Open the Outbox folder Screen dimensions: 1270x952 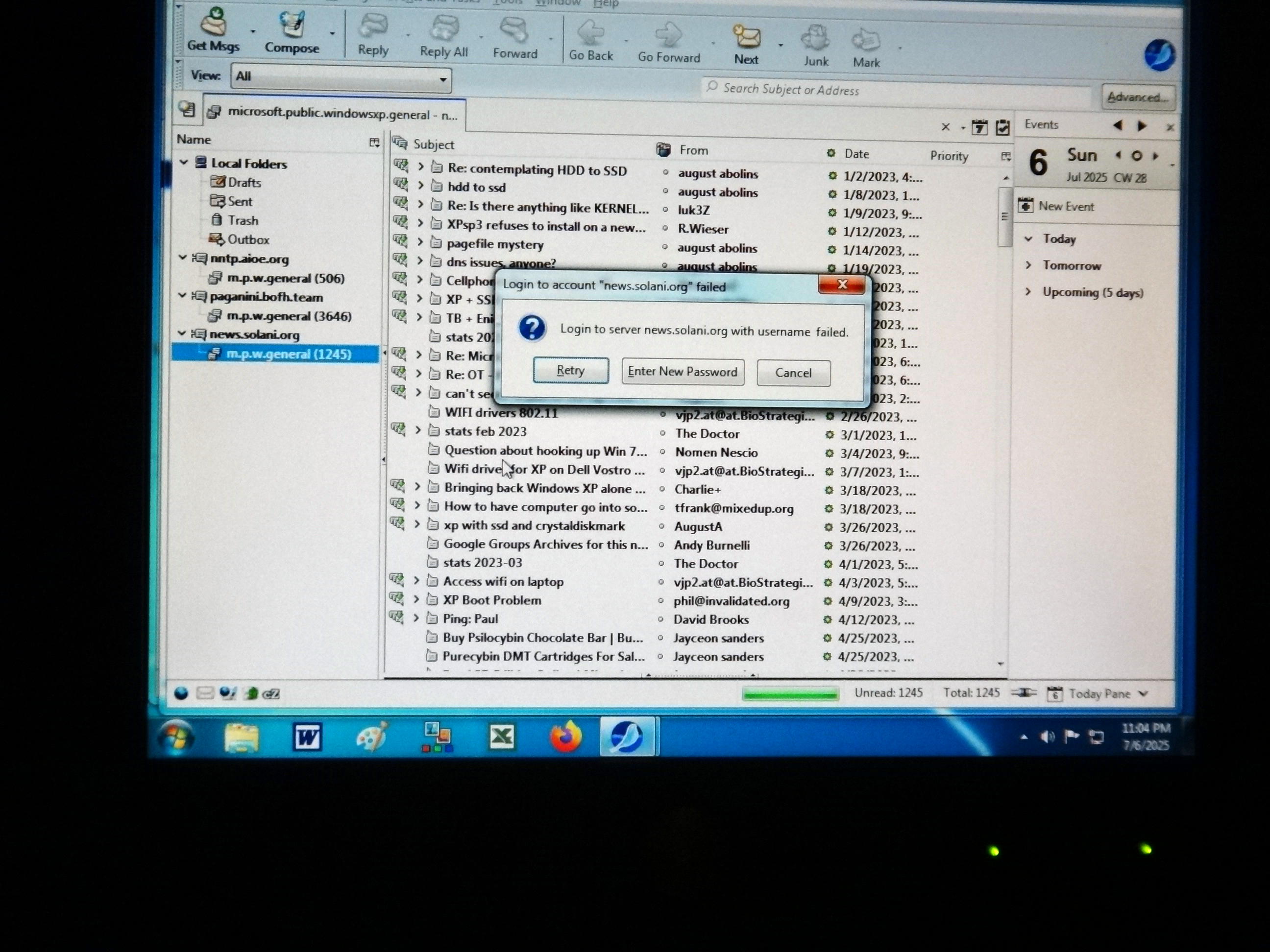tap(239, 239)
